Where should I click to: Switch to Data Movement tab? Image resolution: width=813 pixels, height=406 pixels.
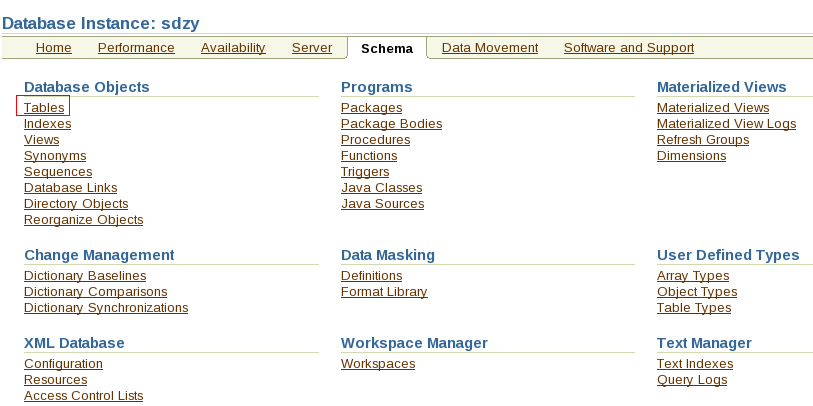click(x=490, y=48)
